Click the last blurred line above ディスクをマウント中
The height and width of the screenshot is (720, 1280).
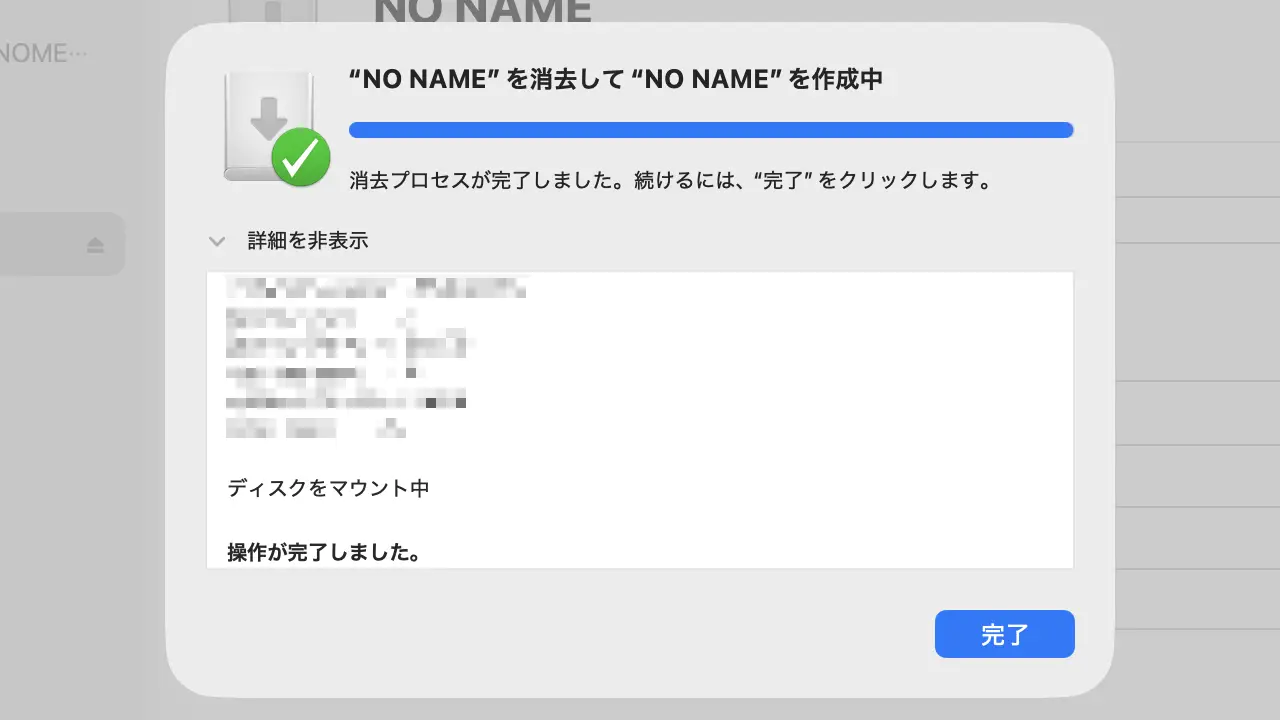(x=315, y=430)
